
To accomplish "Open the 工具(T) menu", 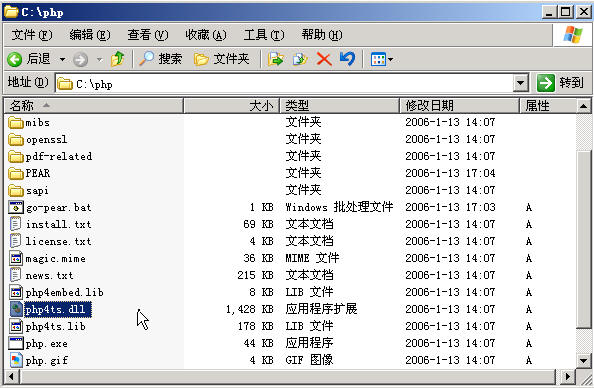I will 264,35.
